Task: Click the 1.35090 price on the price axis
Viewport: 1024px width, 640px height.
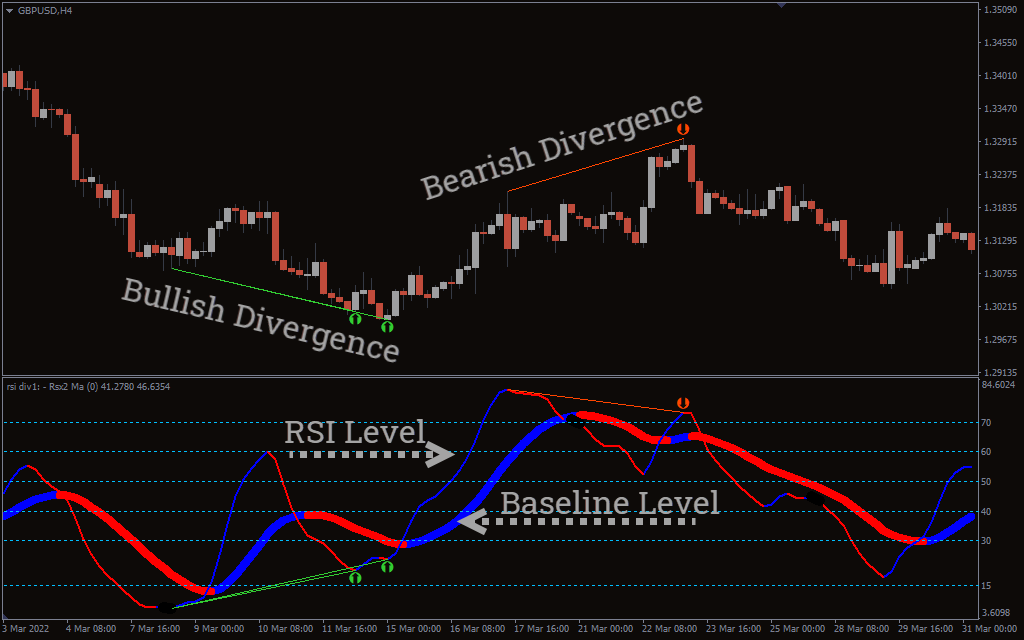Action: pos(1000,10)
